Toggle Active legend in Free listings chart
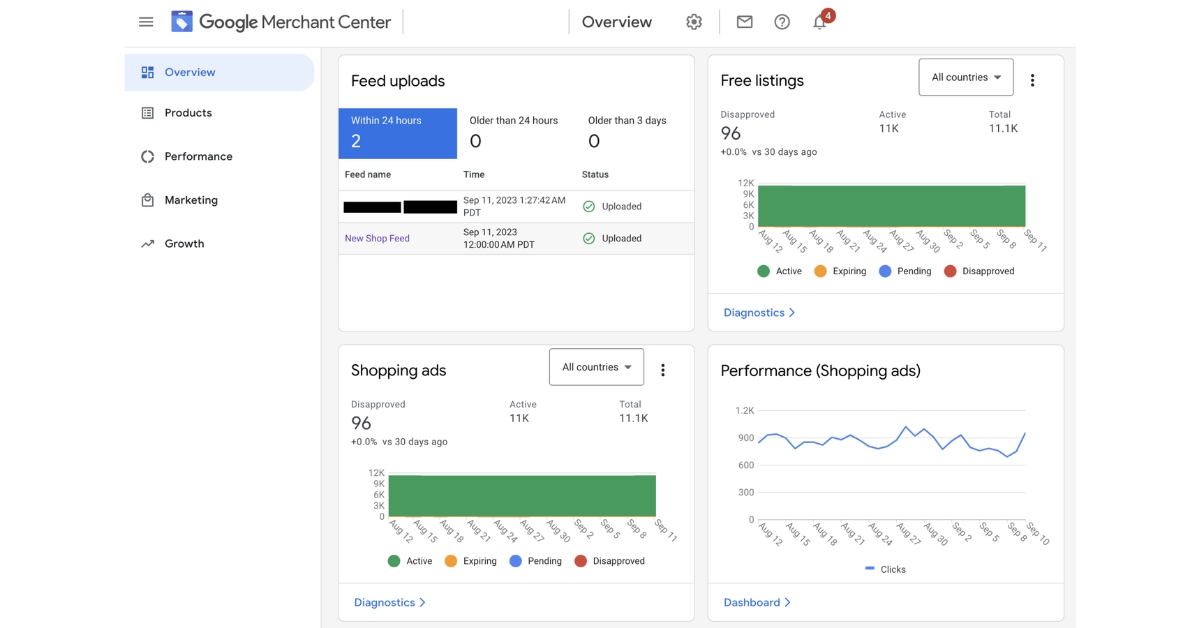 (x=779, y=271)
